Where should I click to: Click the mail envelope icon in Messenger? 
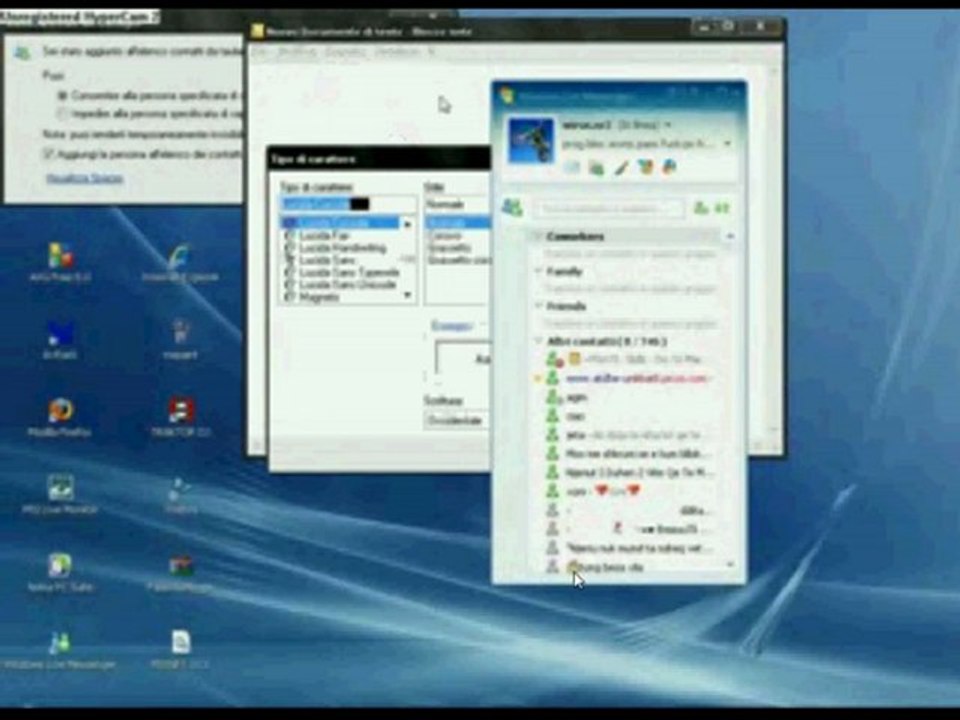click(x=571, y=167)
